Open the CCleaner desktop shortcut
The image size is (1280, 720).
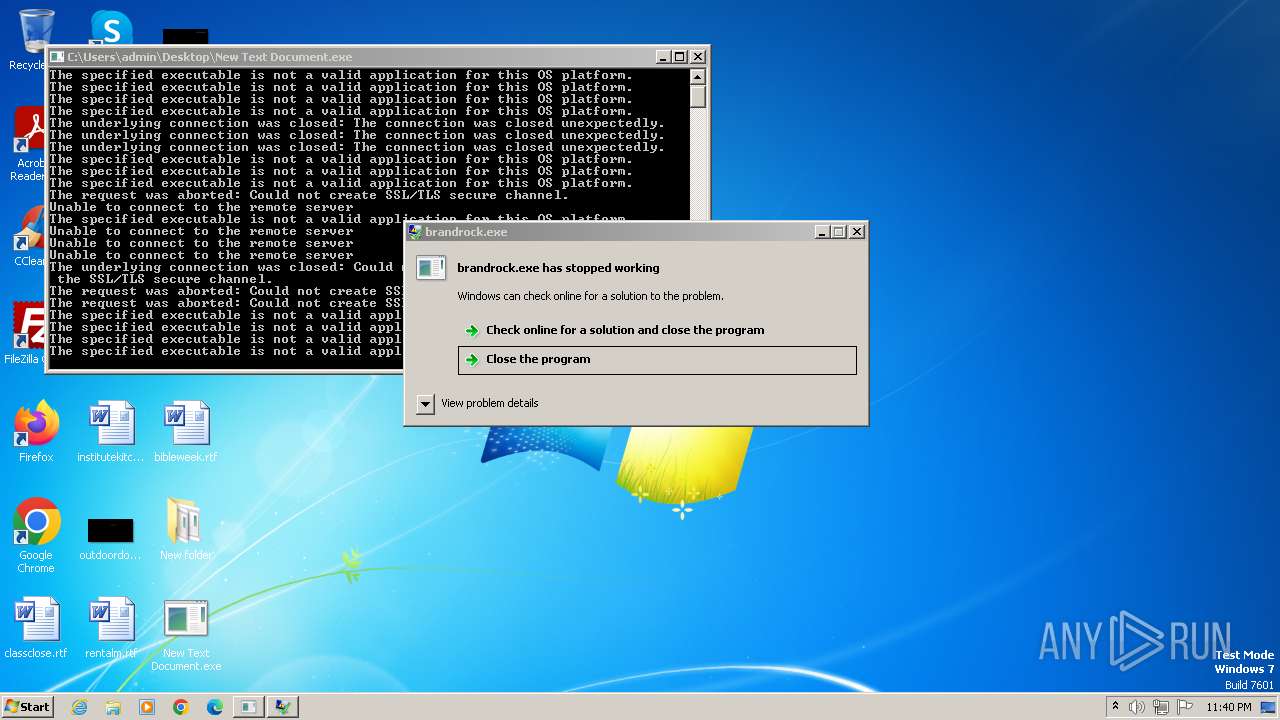point(30,235)
